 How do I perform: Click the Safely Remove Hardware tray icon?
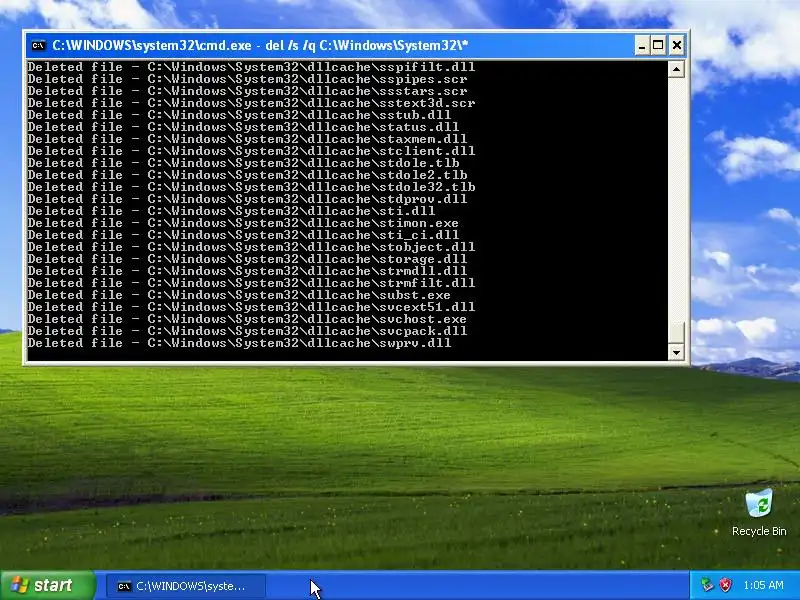point(707,585)
